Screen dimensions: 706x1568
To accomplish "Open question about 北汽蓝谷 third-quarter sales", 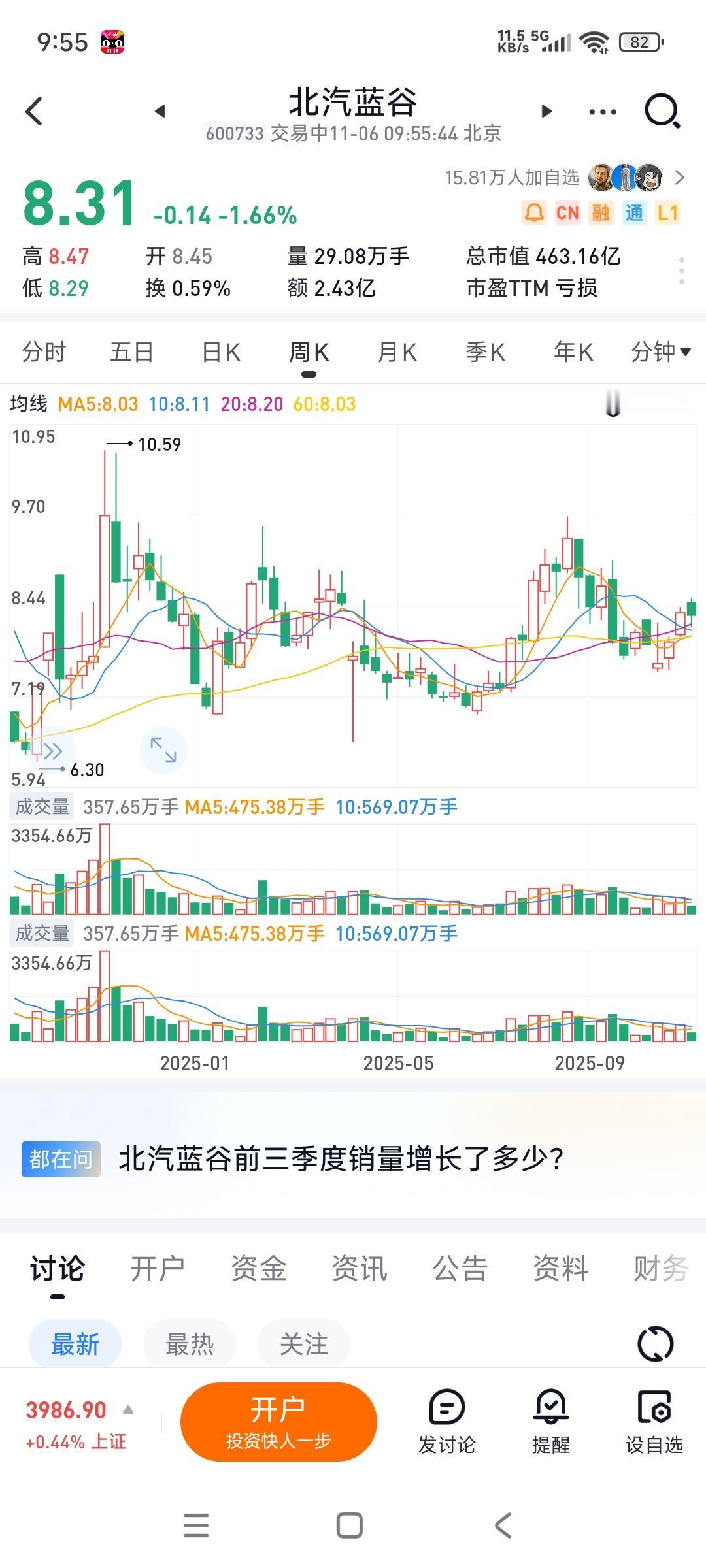I will 341,1159.
